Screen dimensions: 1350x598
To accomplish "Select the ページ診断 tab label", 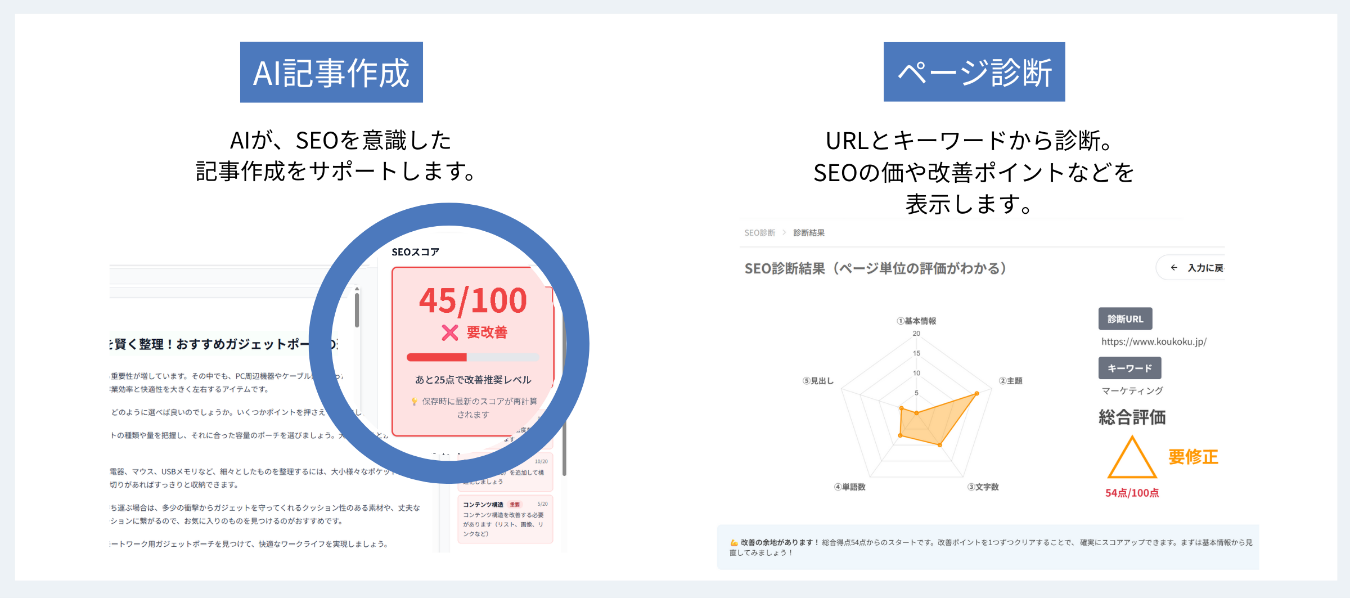I will pos(974,72).
